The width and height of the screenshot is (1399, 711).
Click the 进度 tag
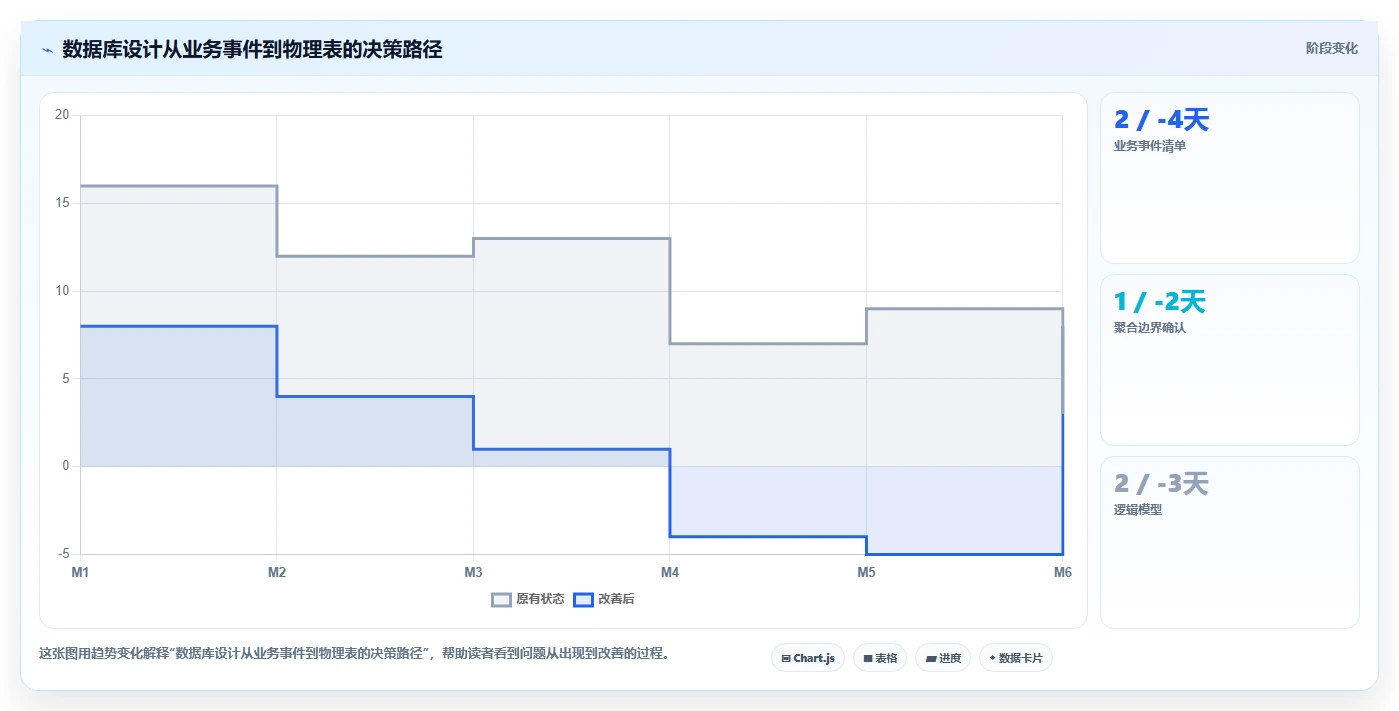click(943, 658)
